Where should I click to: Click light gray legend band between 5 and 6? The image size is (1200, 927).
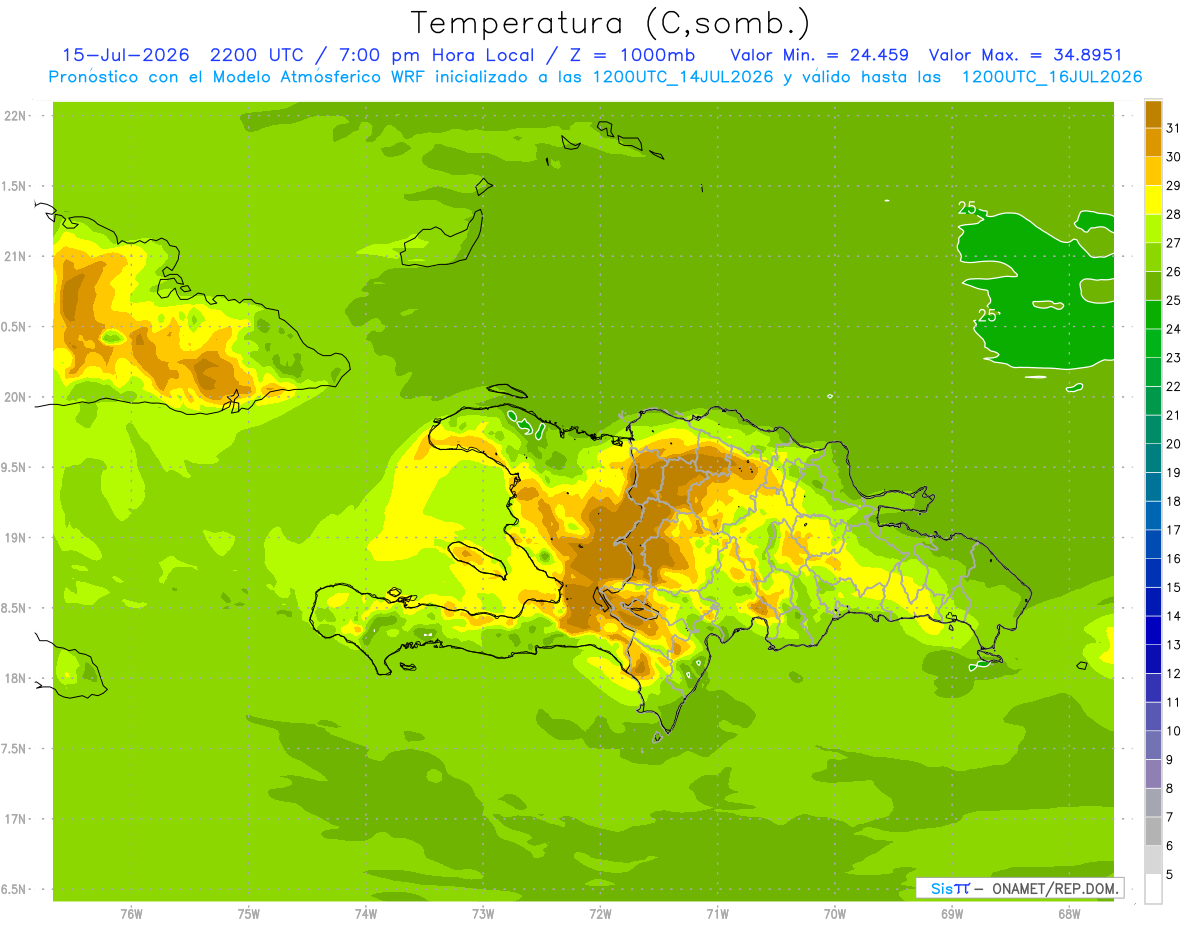(1153, 860)
